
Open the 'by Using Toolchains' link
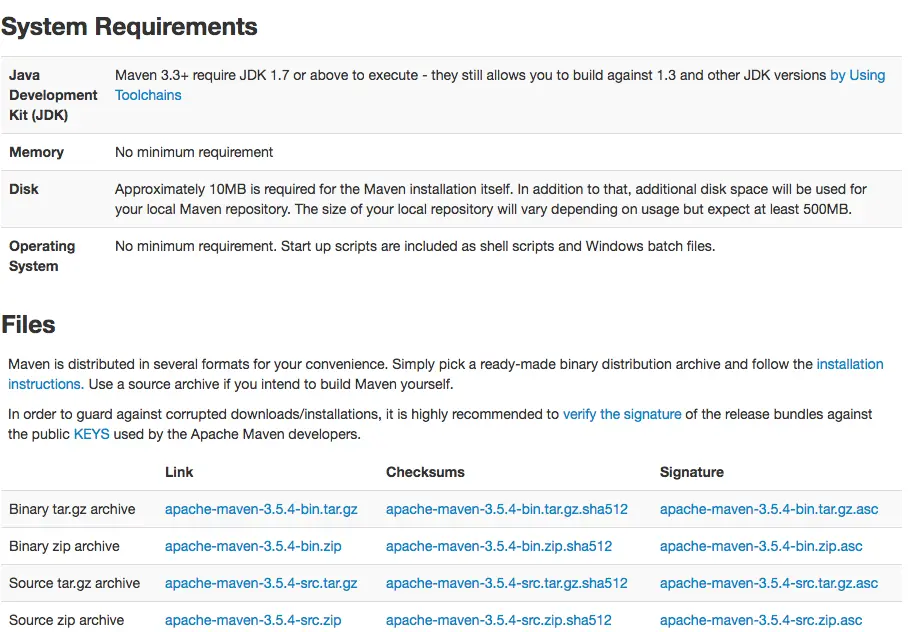[857, 75]
